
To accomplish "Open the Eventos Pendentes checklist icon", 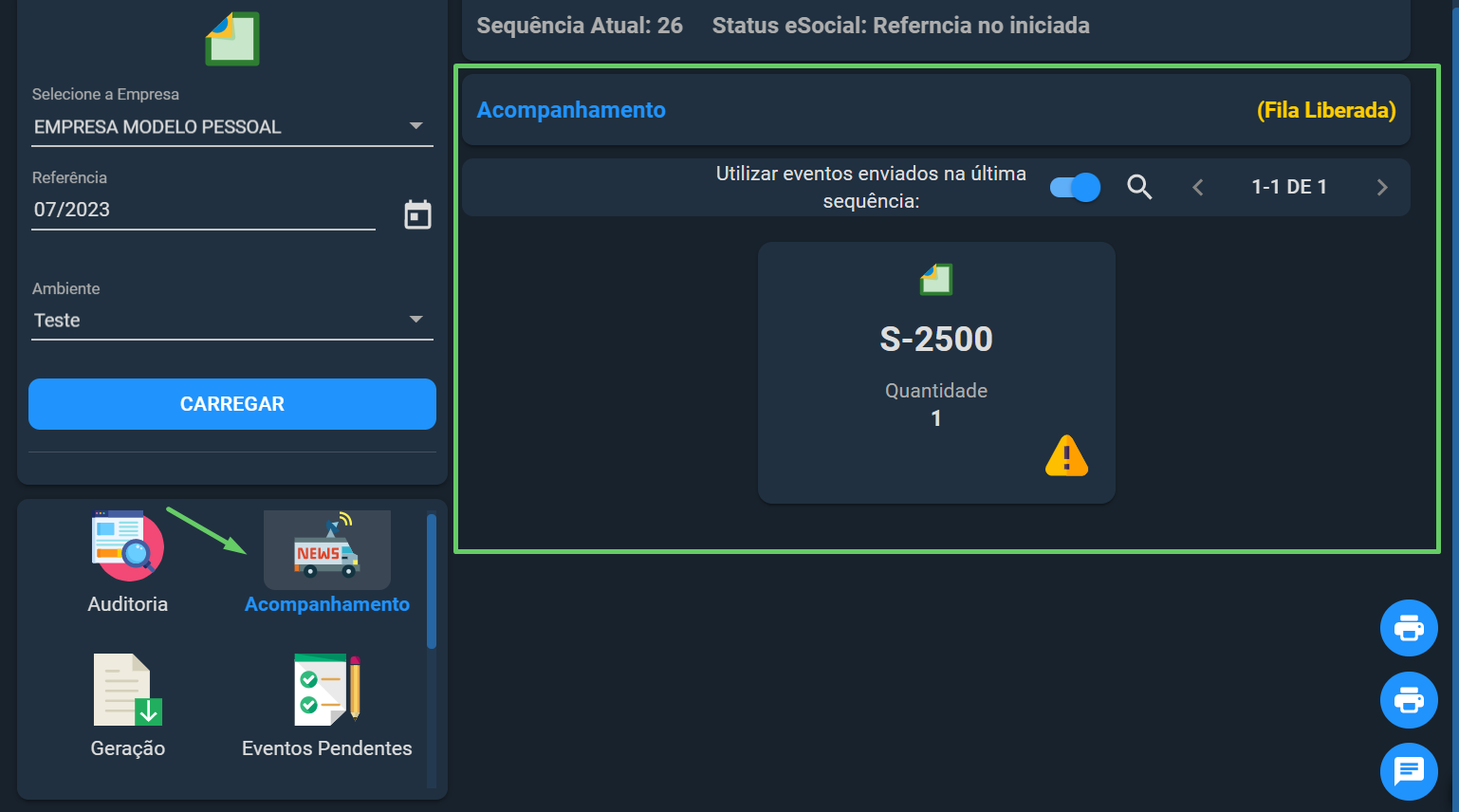I will (327, 690).
